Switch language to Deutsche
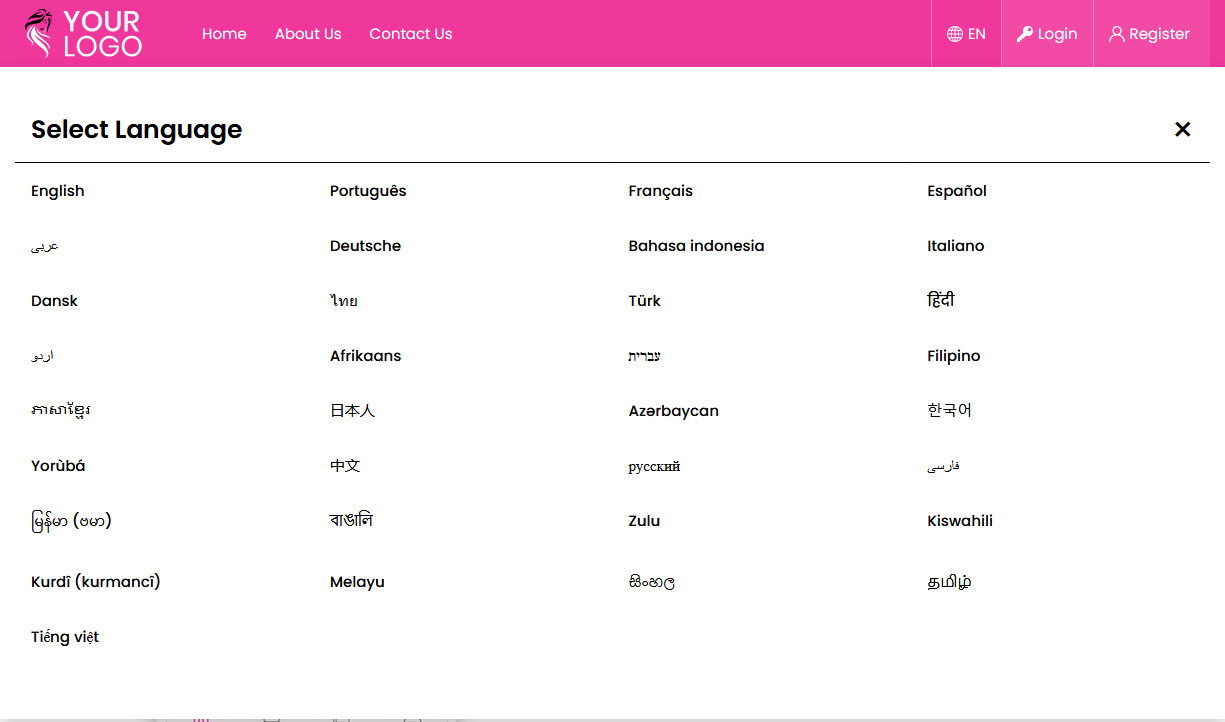 [366, 246]
